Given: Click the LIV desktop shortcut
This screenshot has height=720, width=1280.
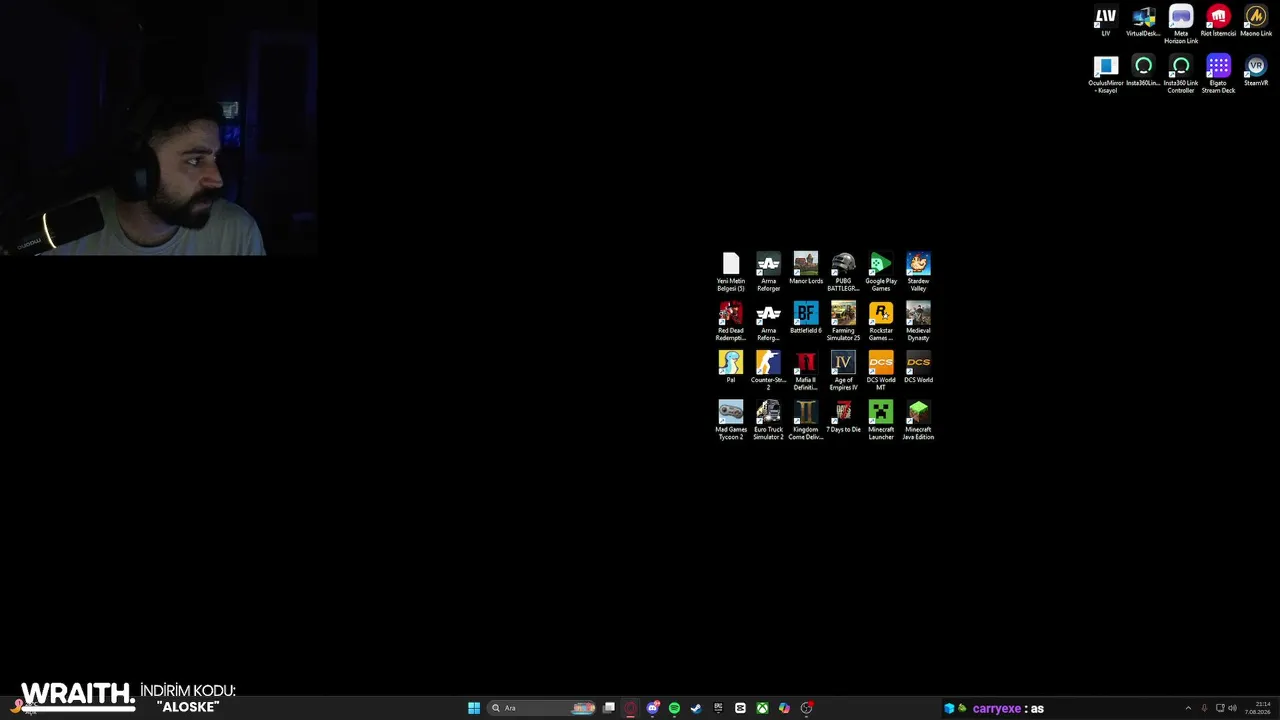Looking at the screenshot, I should coord(1106,21).
